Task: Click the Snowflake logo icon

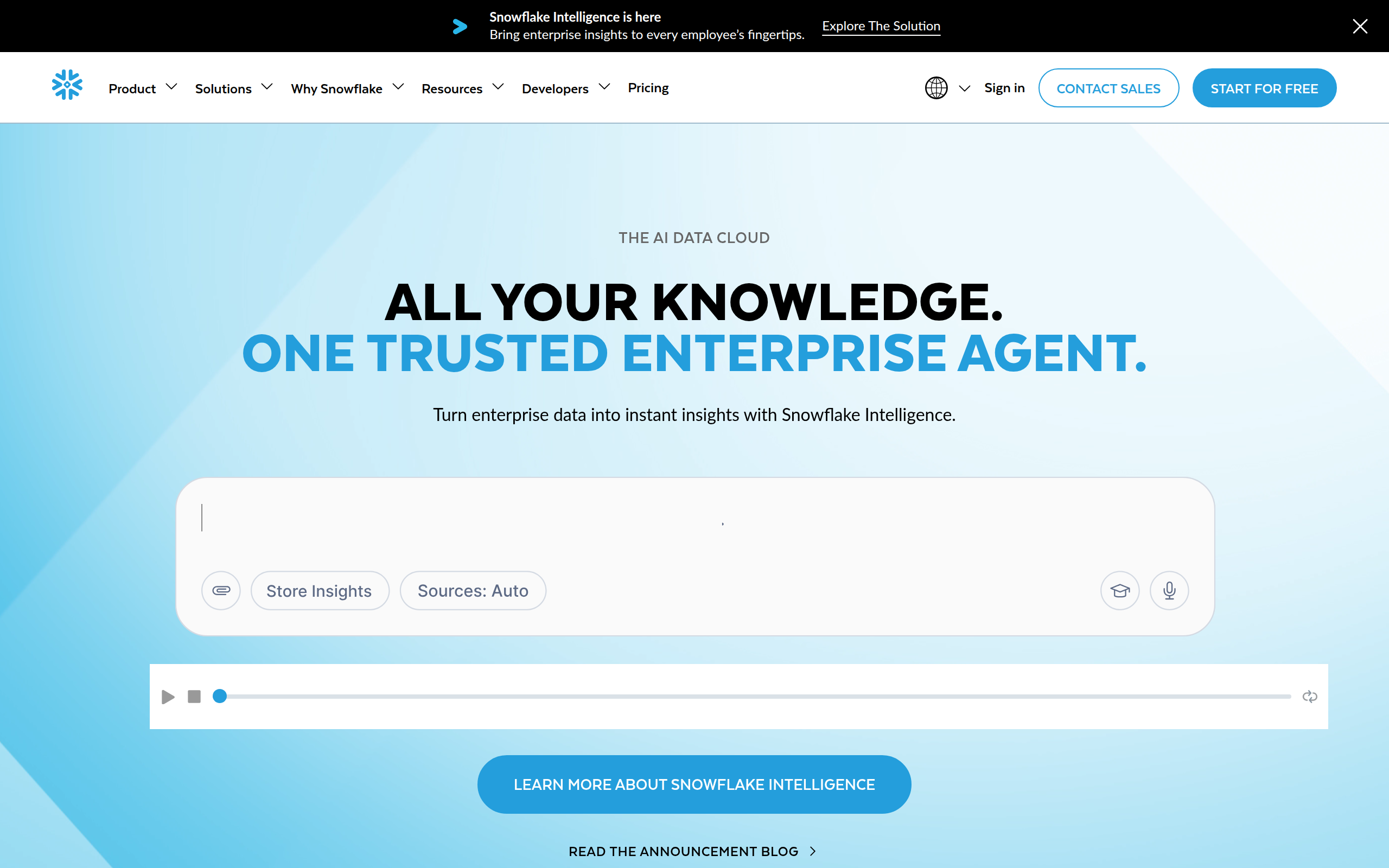Action: 67,85
